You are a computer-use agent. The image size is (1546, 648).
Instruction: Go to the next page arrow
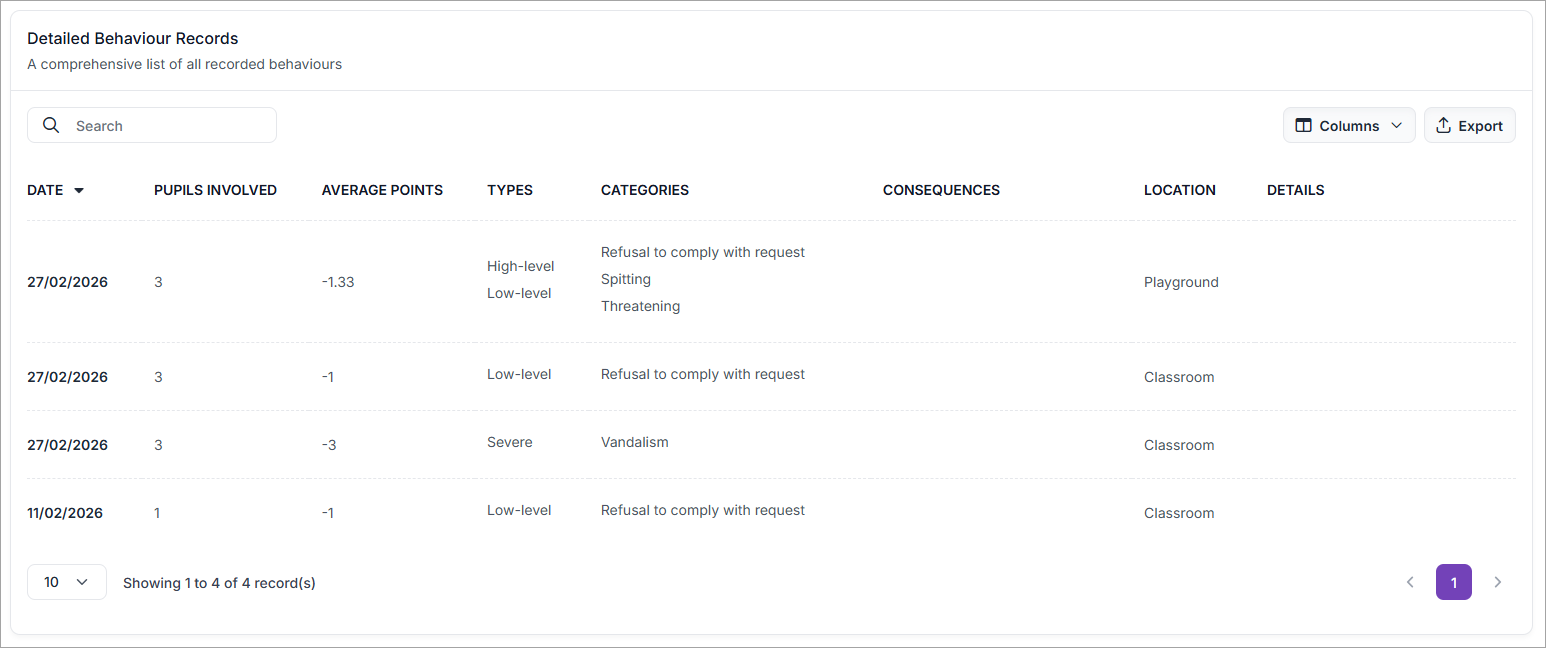(x=1497, y=582)
